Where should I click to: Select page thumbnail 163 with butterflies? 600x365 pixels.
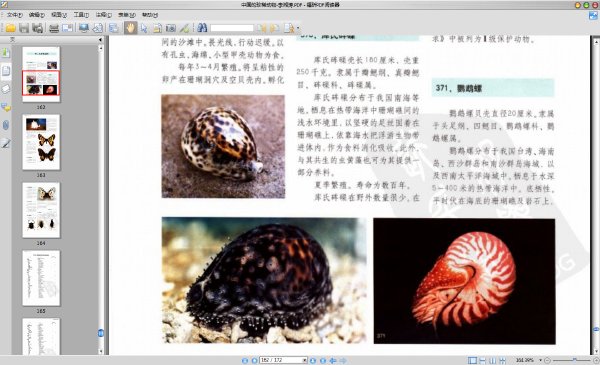pyautogui.click(x=41, y=142)
